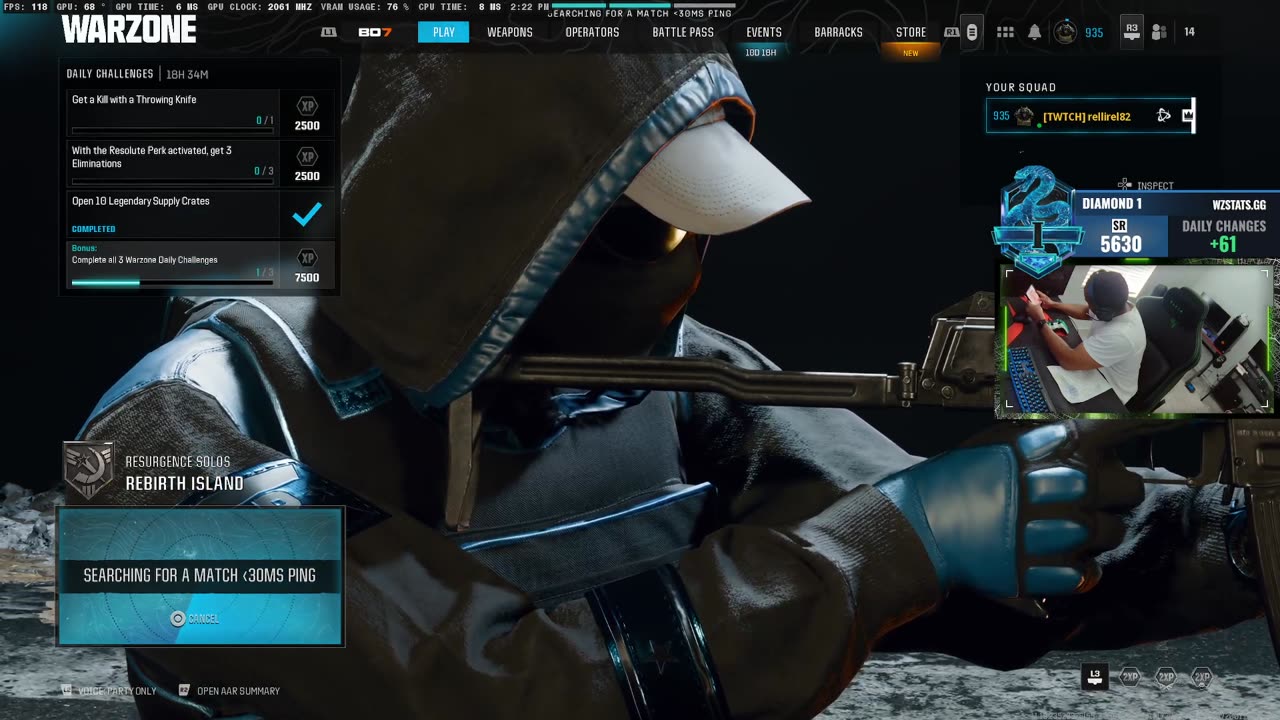This screenshot has height=720, width=1280.
Task: Click the level 935 number in the top bar
Action: click(1094, 33)
